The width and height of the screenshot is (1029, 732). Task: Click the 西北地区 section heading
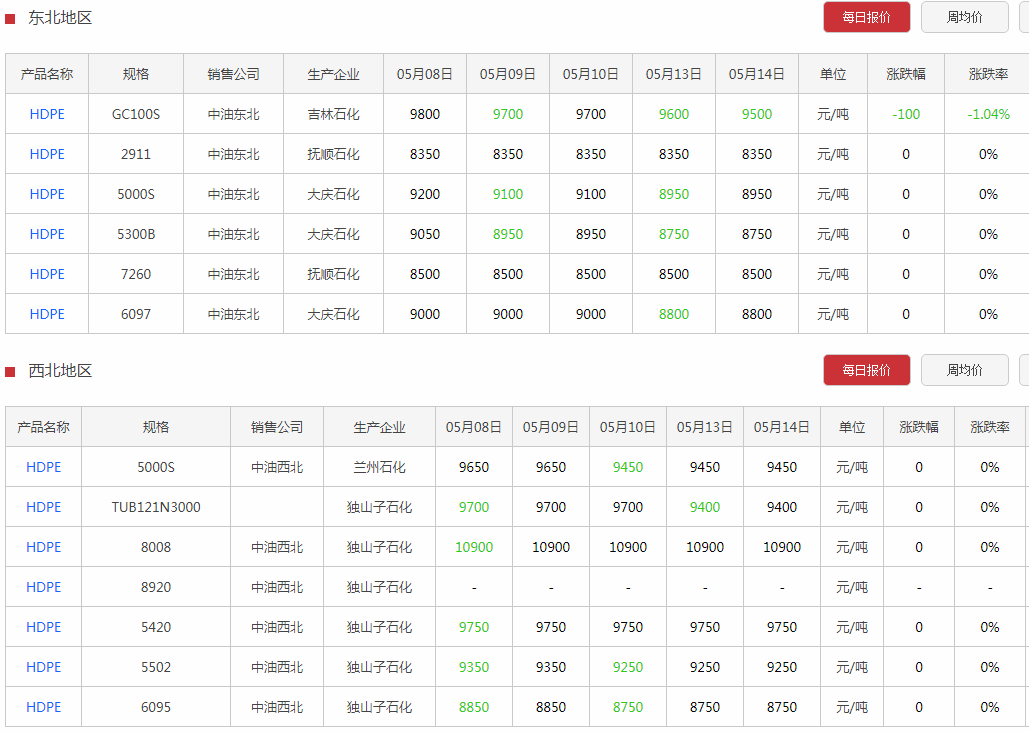tap(60, 371)
